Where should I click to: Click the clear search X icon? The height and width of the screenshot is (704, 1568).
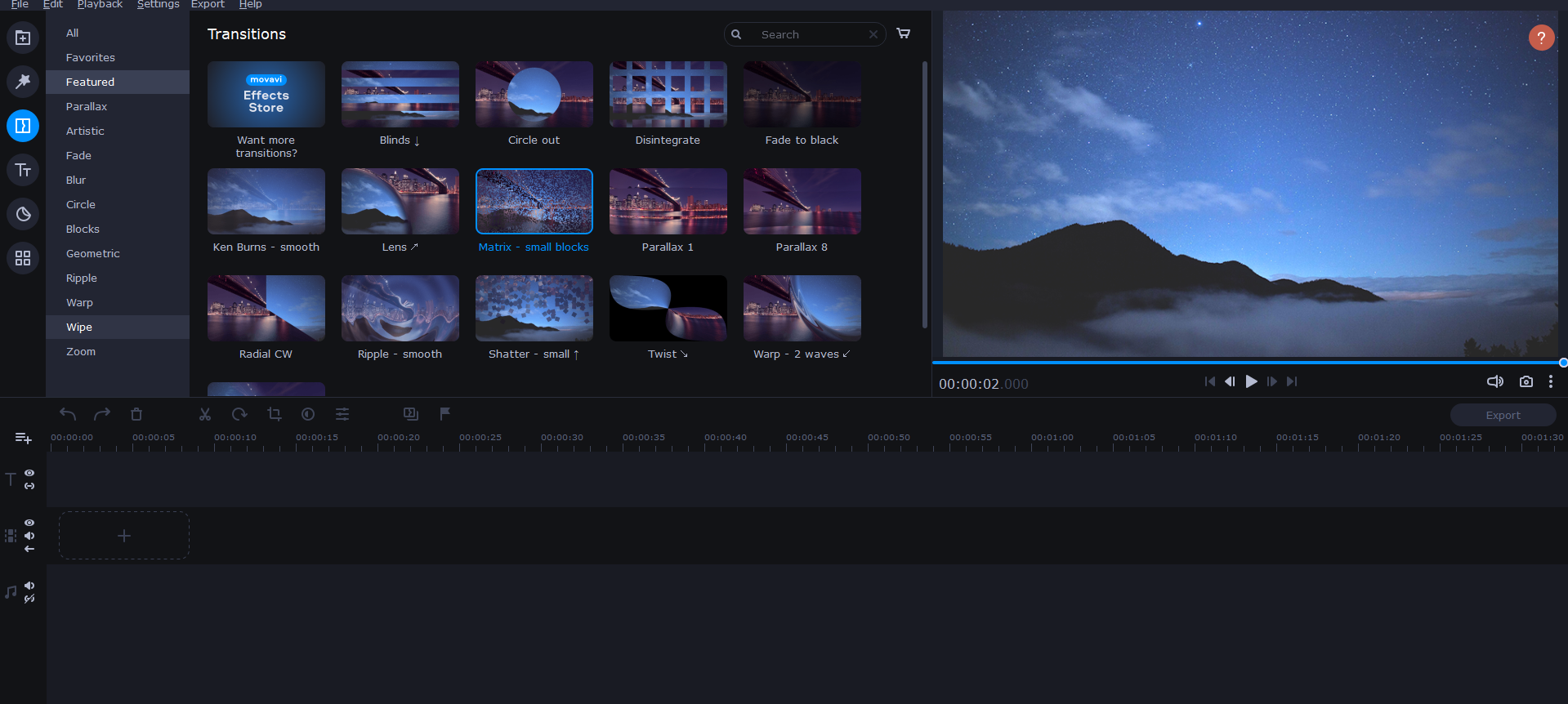coord(873,34)
